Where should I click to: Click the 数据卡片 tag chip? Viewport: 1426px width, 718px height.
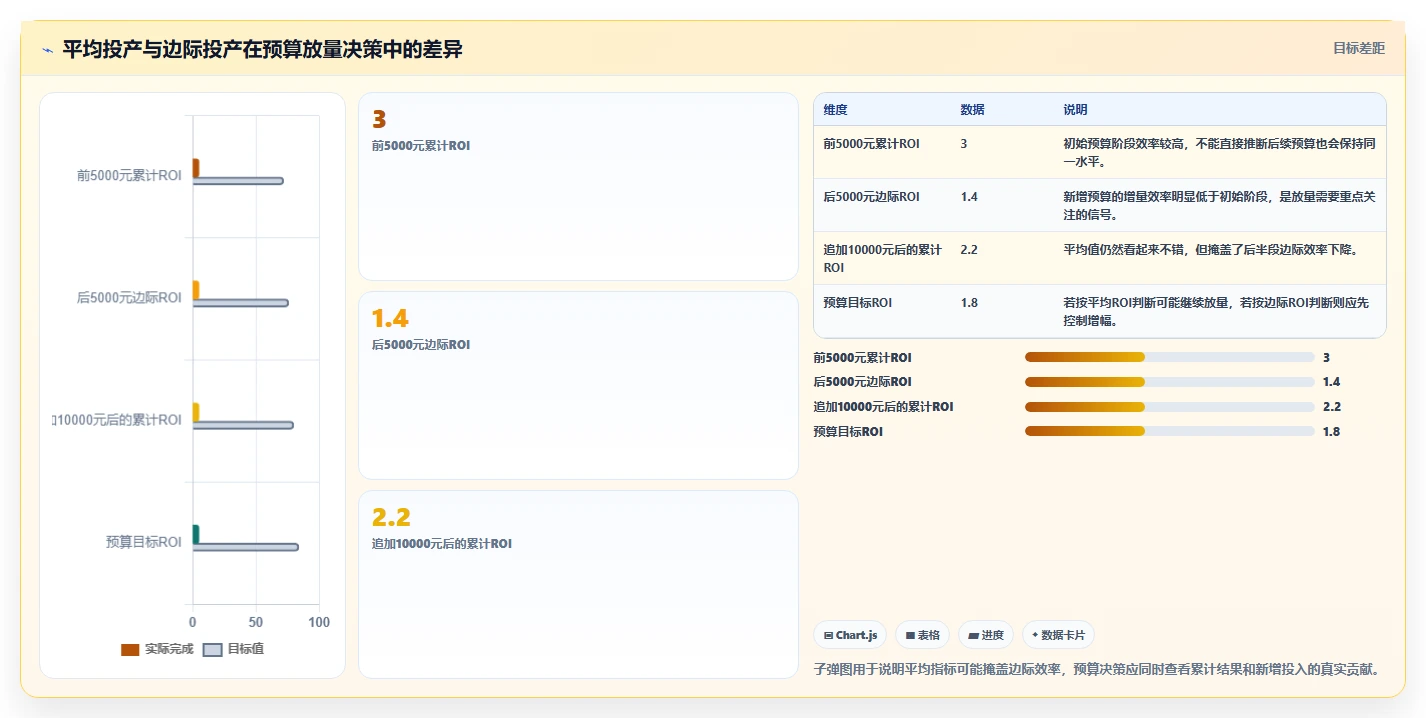1058,635
